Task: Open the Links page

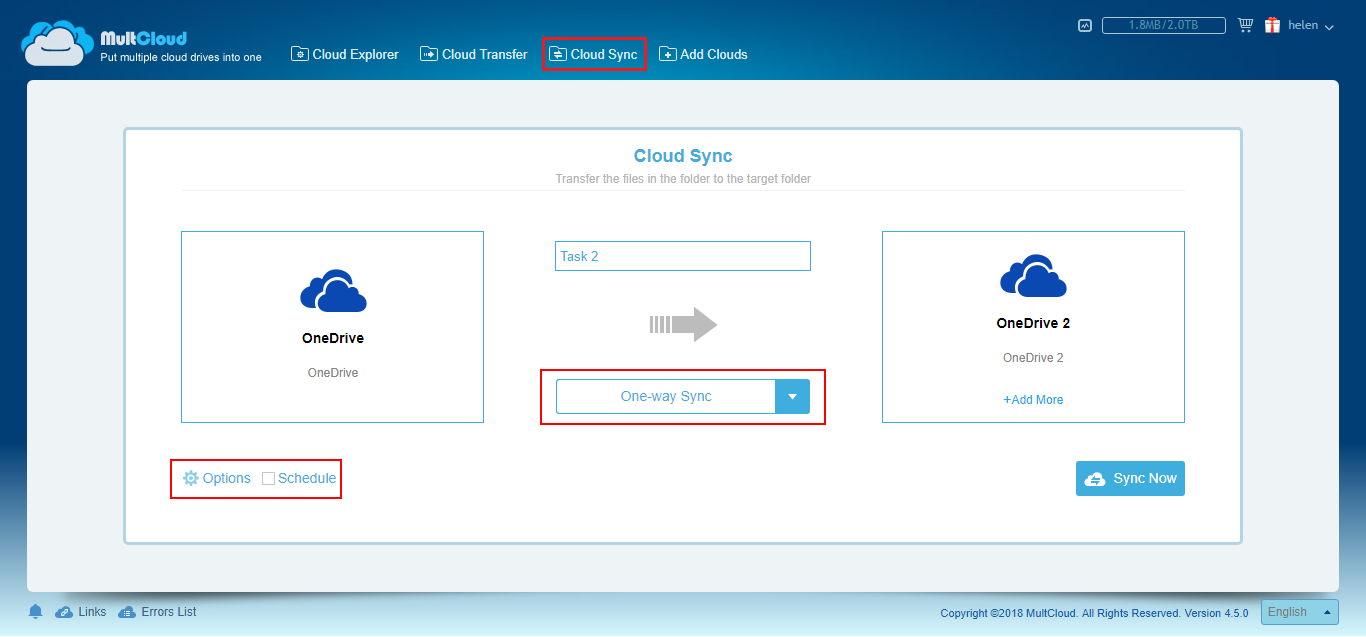Action: tap(81, 611)
